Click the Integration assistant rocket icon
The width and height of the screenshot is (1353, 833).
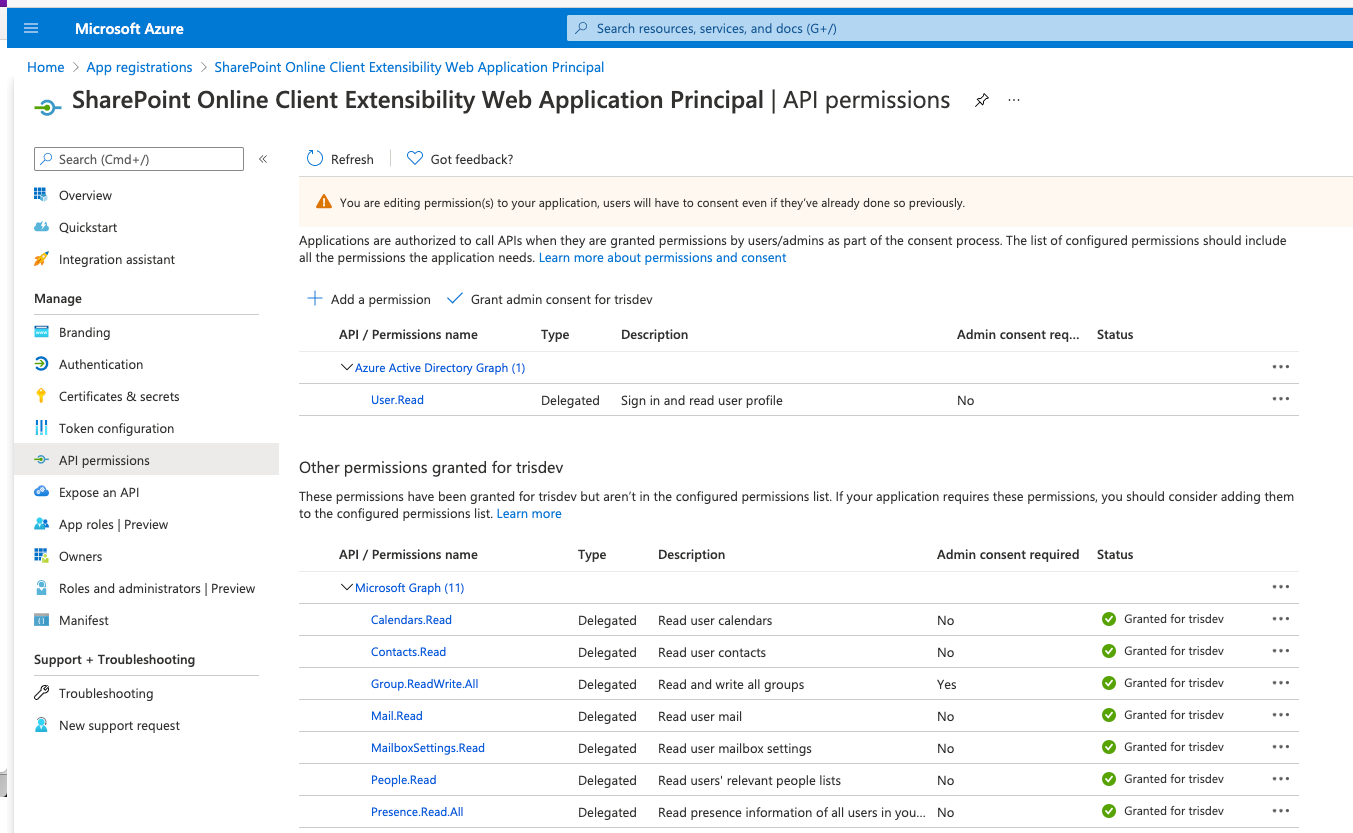[41, 259]
